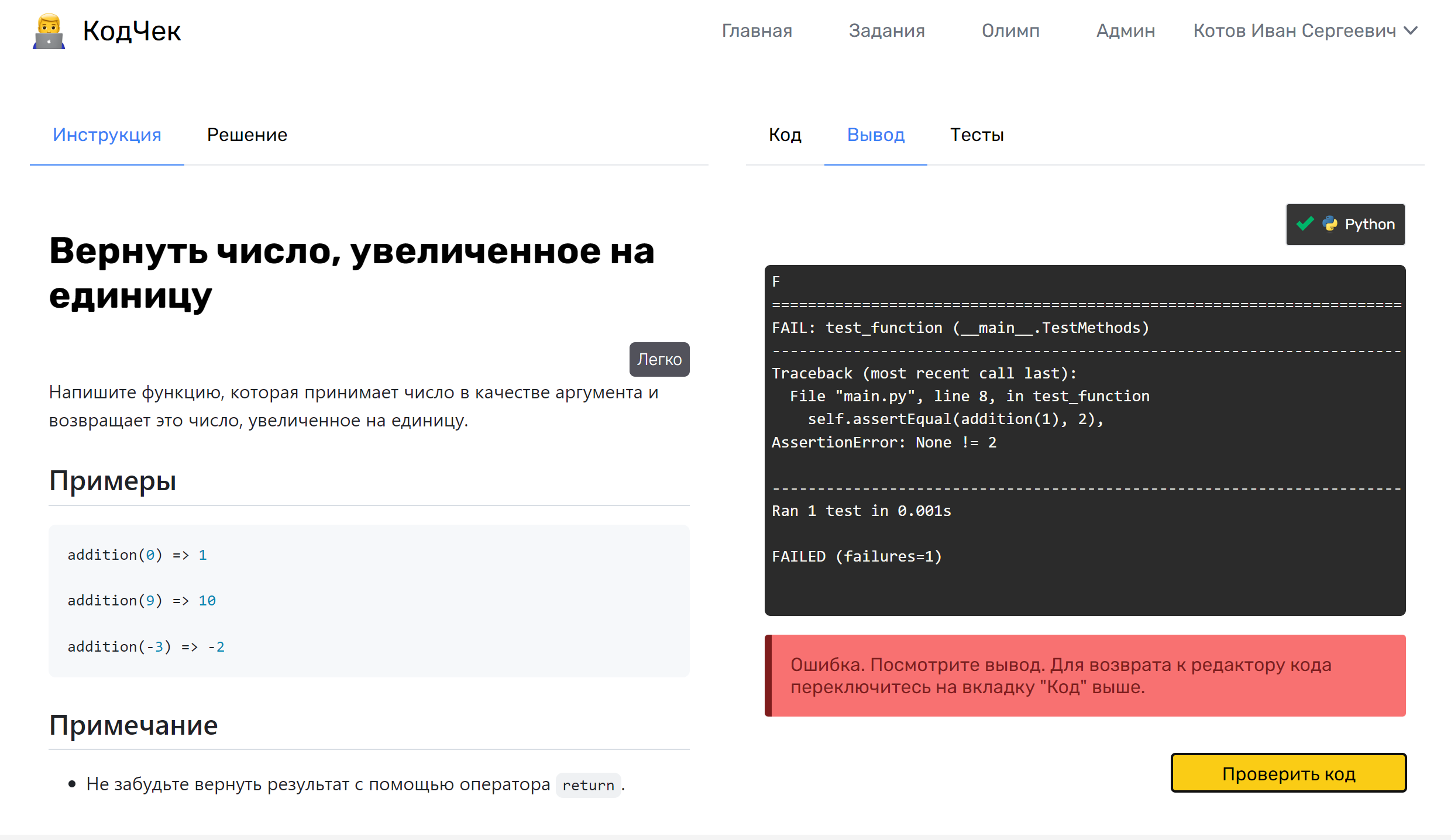Navigate to the Олимп page
Image resolution: width=1451 pixels, height=840 pixels.
coord(1010,30)
